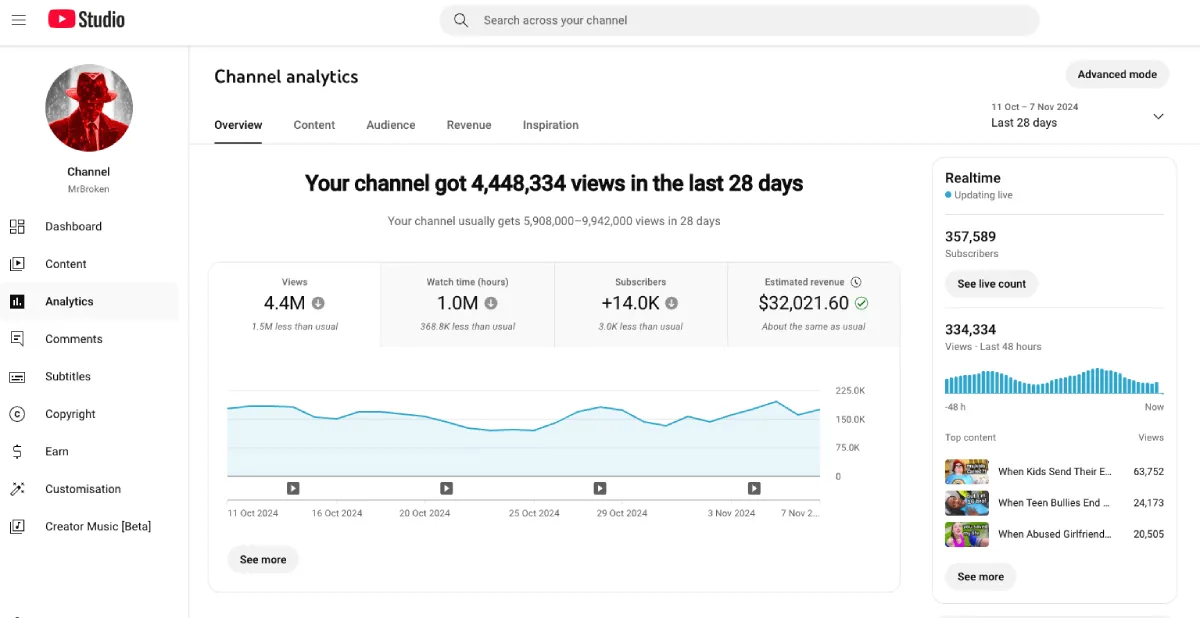Screen dimensions: 1200x618
Task: Click the hamburger menu icon
Action: [x=18, y=19]
